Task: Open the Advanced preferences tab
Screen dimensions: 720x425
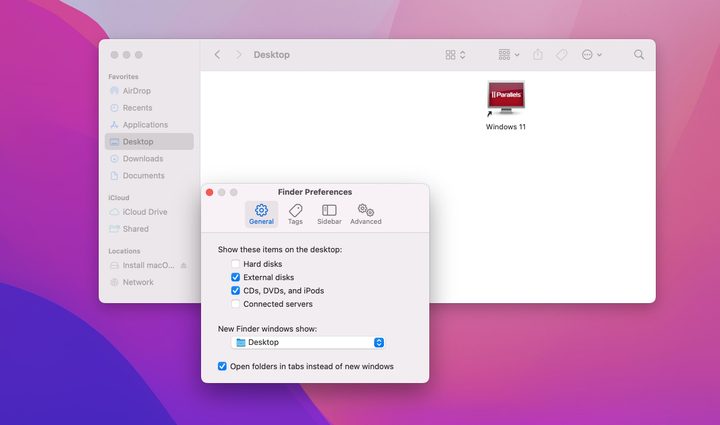Action: click(x=366, y=214)
